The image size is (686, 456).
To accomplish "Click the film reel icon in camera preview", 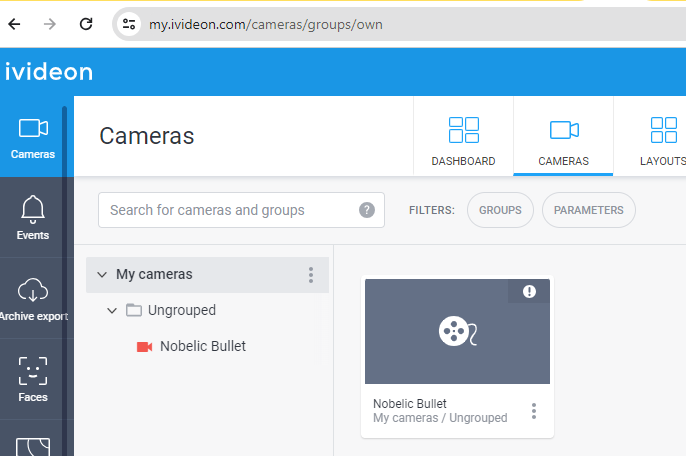I will 458,331.
